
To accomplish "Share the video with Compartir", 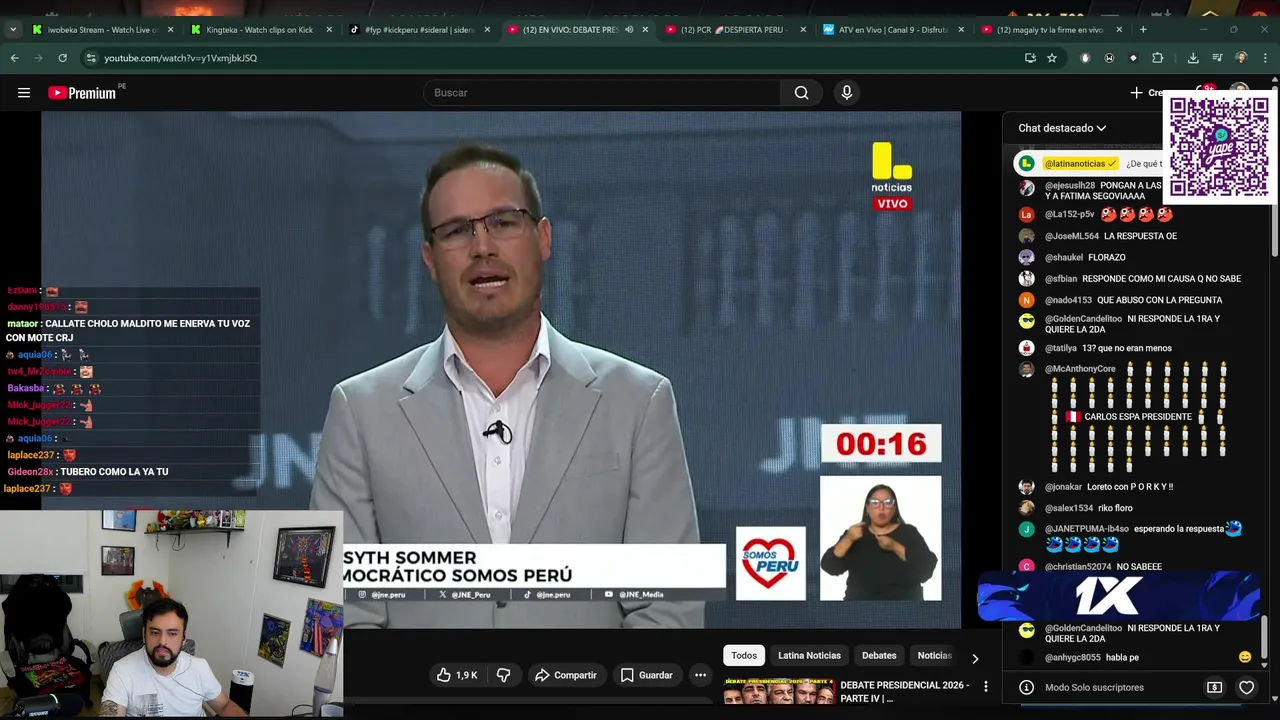I will coord(566,675).
